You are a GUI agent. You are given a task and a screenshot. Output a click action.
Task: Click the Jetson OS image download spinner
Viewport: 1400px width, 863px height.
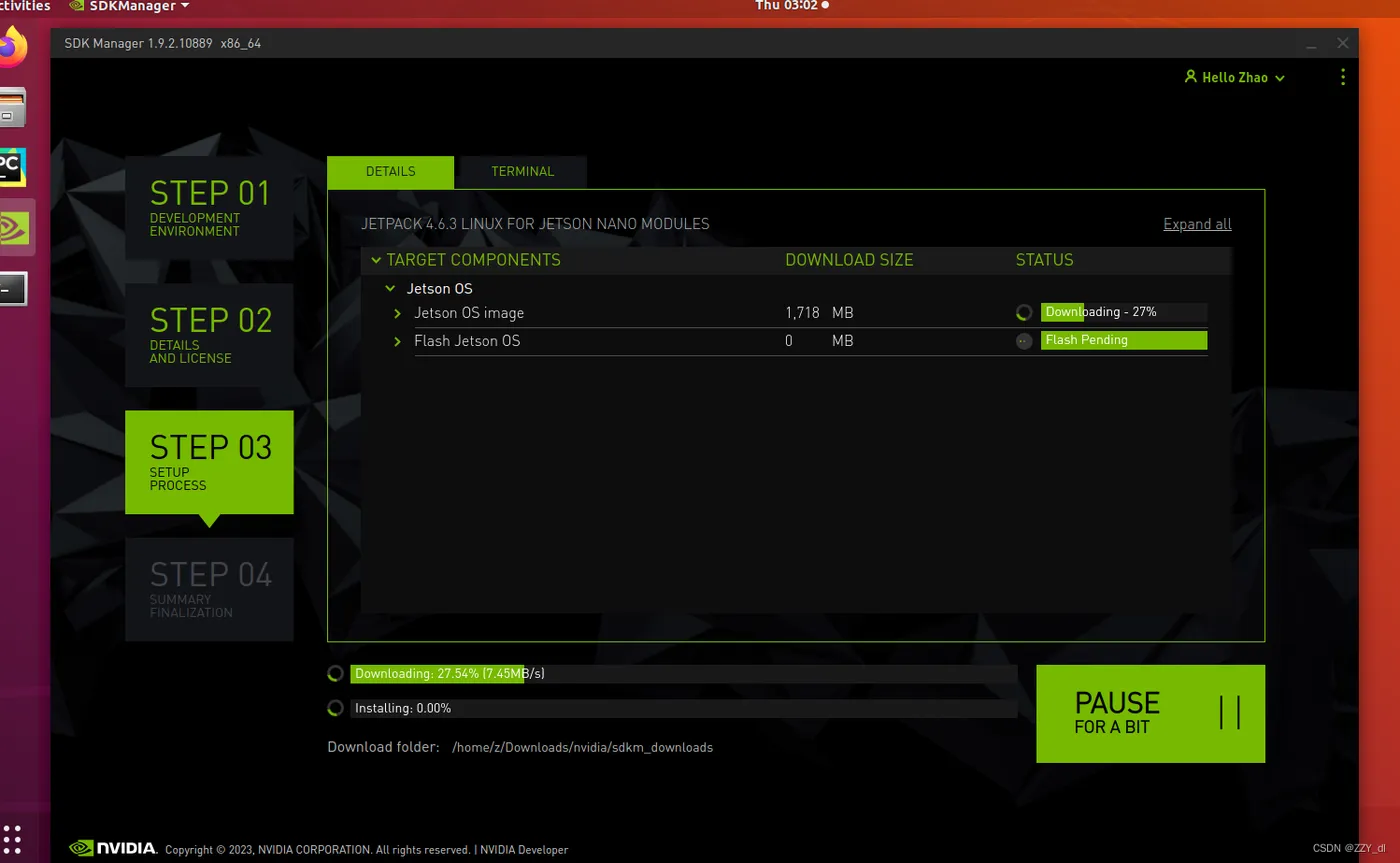tap(1023, 313)
